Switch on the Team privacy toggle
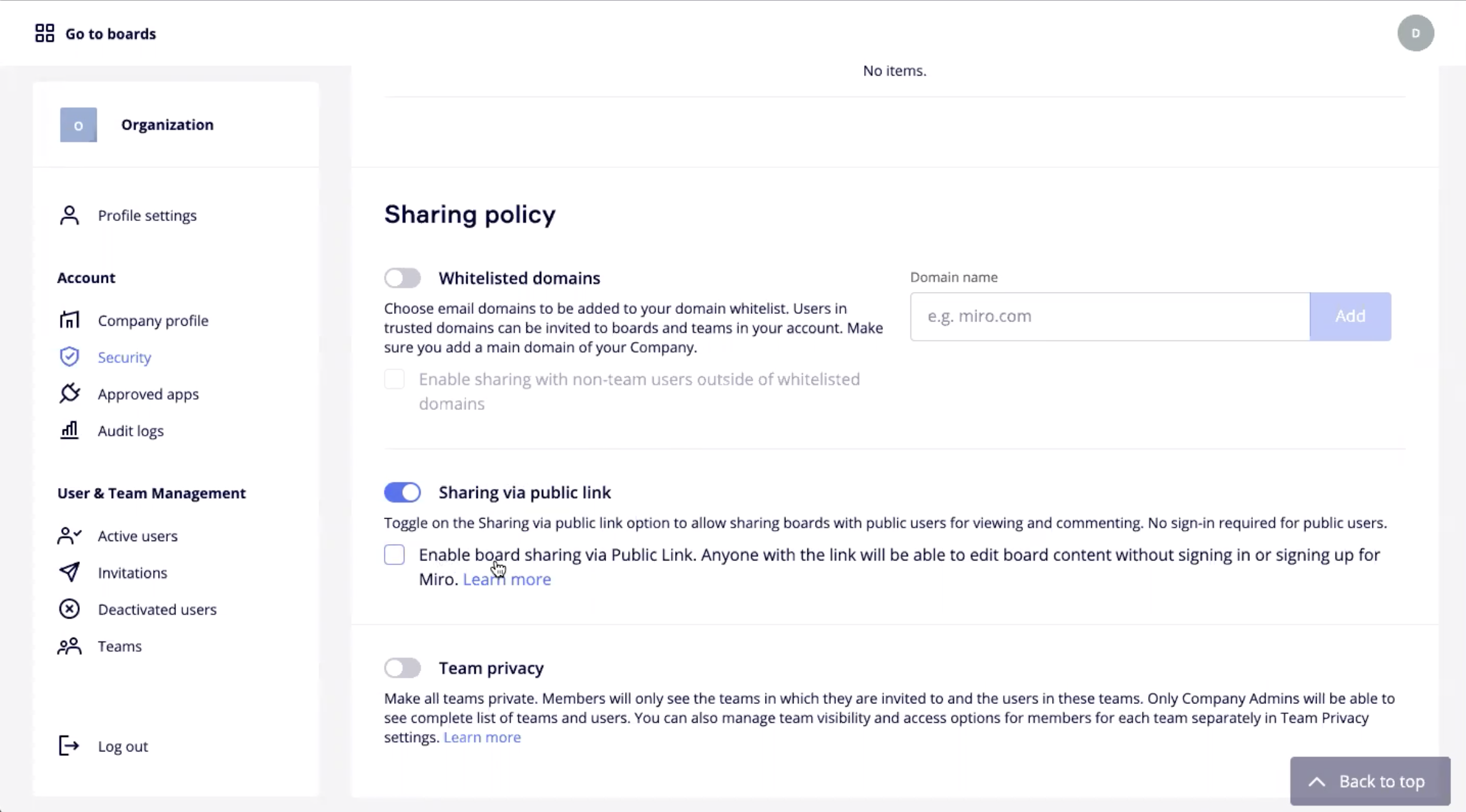The height and width of the screenshot is (812, 1466). point(402,668)
